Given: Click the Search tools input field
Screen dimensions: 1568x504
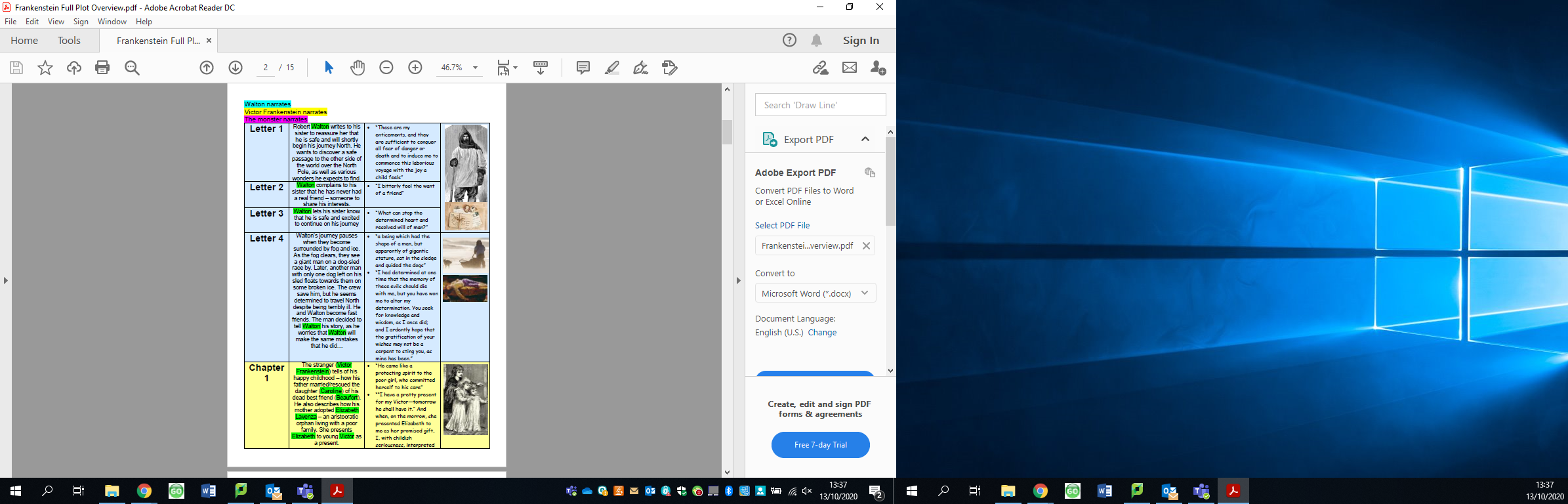Looking at the screenshot, I should 820,105.
